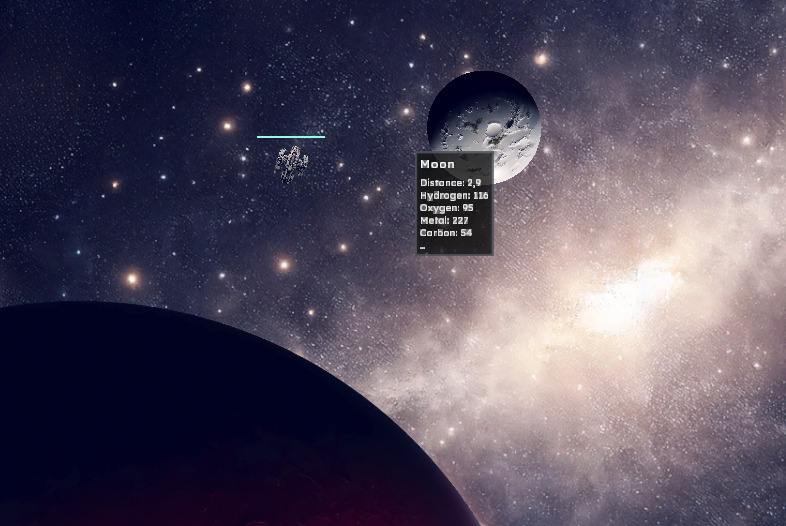The image size is (786, 526).
Task: Click the "Moon" tooltip title
Action: click(x=438, y=164)
